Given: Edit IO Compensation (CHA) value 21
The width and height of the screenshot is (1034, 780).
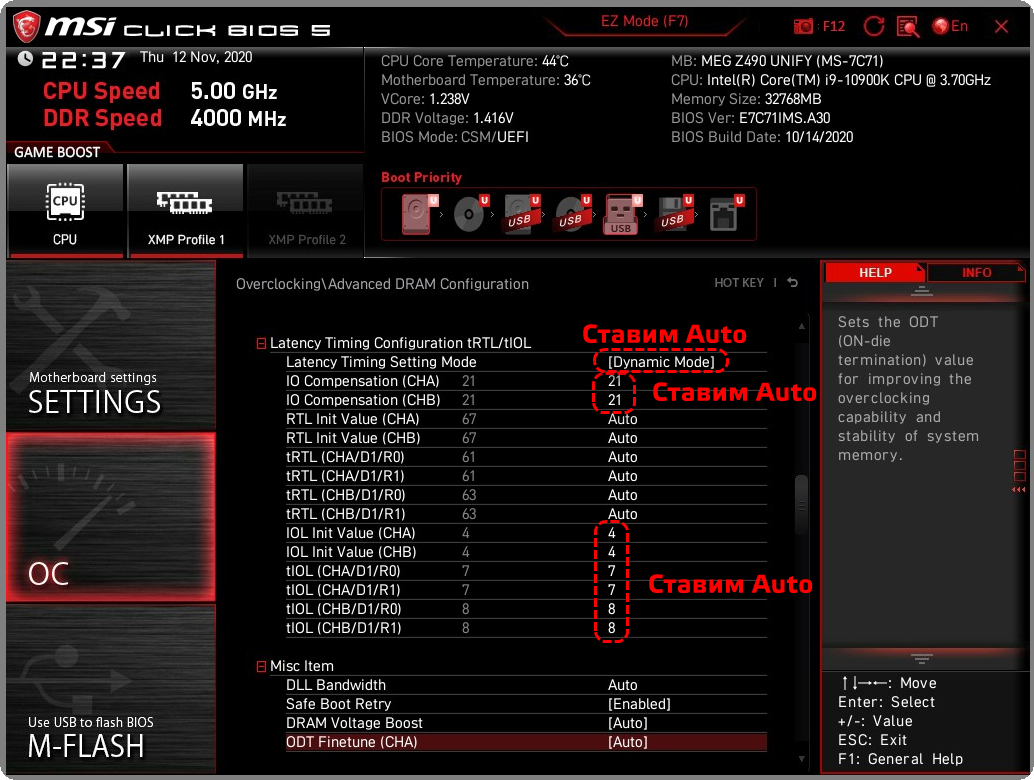Looking at the screenshot, I should (x=615, y=381).
